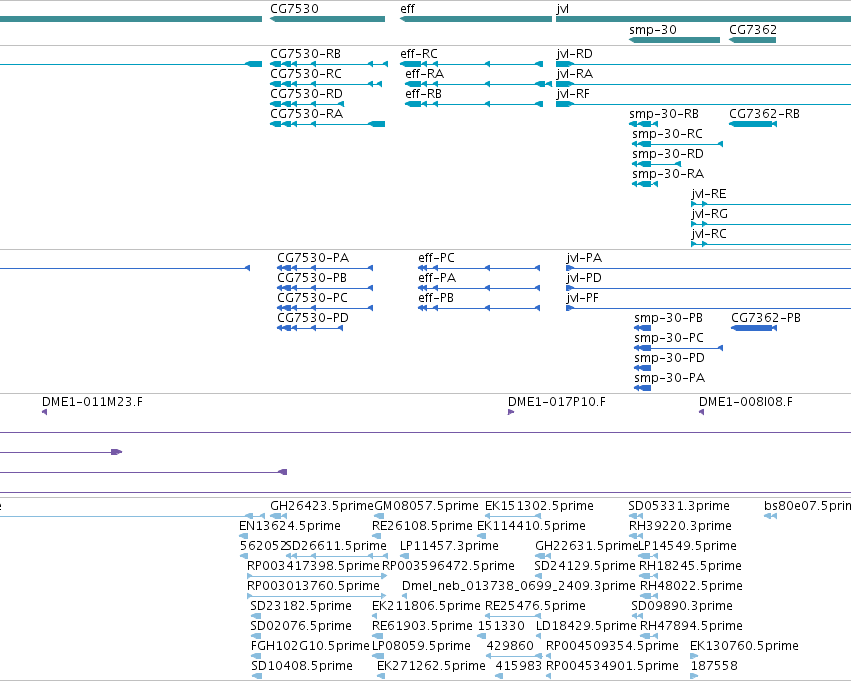Select the CG7530 gene bar
Screen dimensions: 851x681
[x=327, y=19]
